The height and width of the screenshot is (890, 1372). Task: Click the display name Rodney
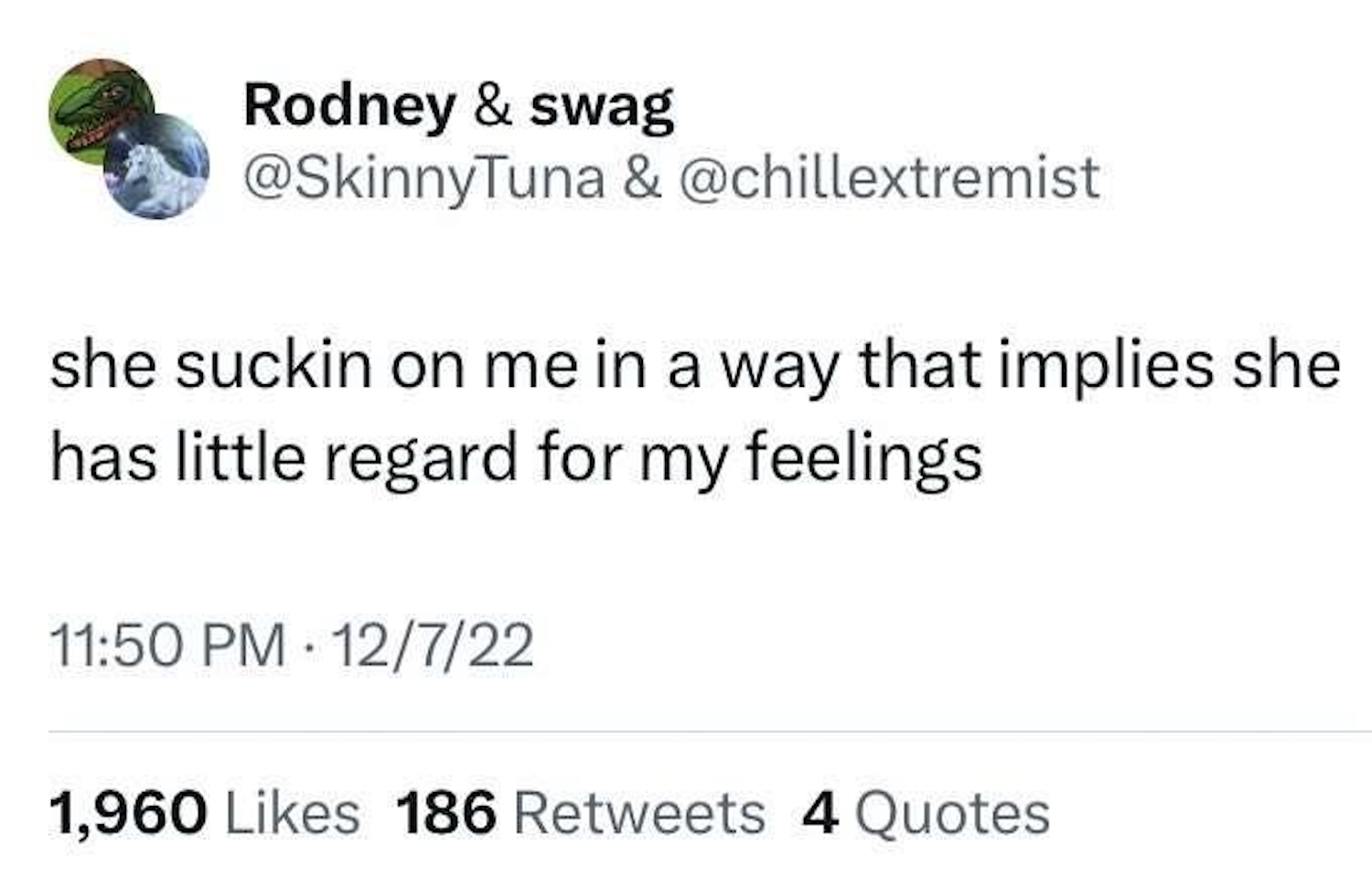348,106
